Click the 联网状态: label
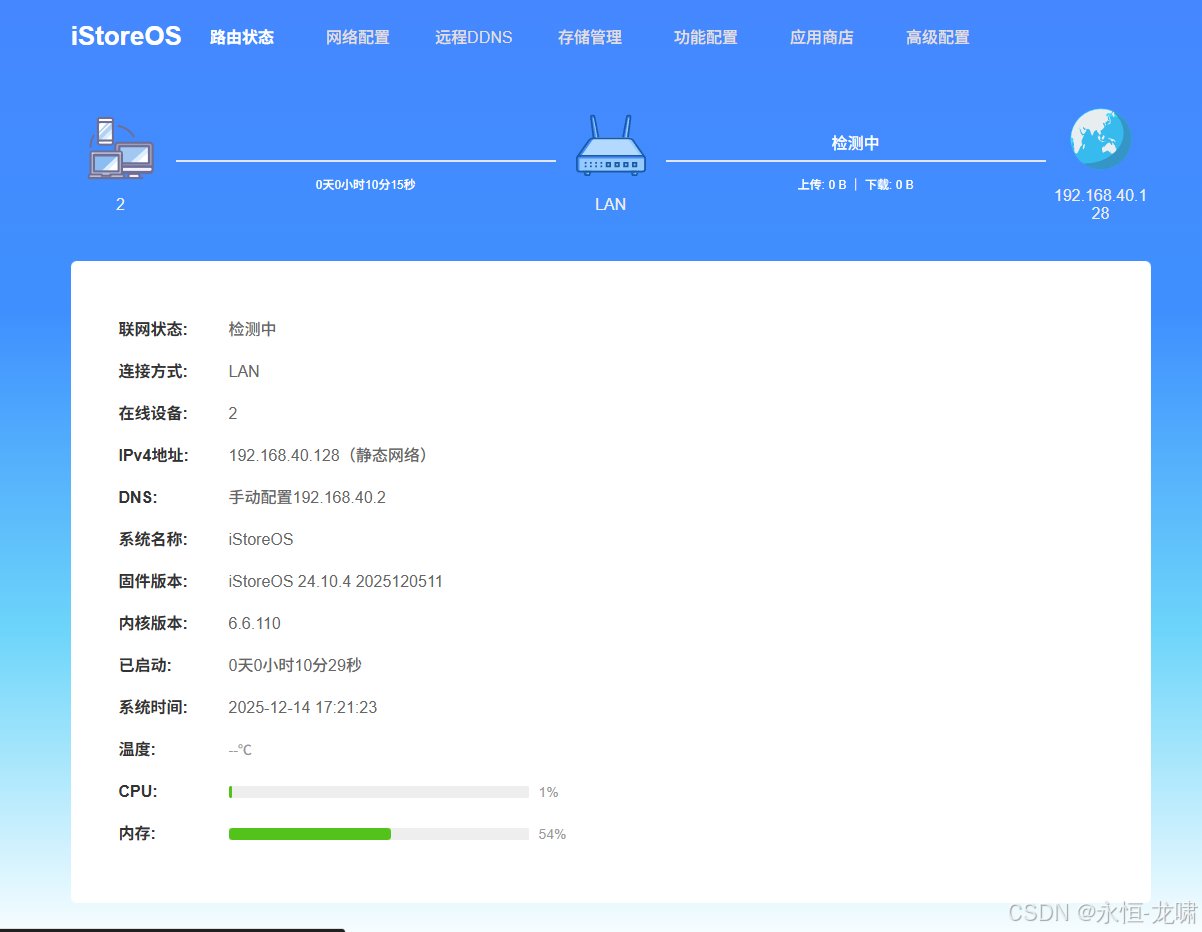This screenshot has width=1202, height=932. pyautogui.click(x=153, y=329)
